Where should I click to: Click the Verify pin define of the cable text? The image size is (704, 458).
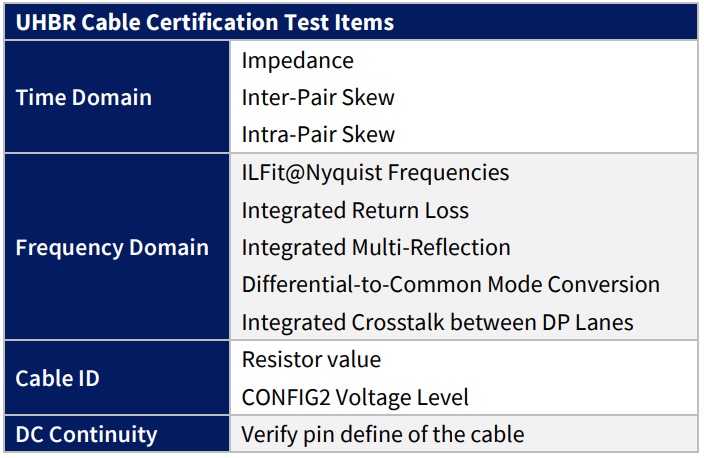[382, 435]
